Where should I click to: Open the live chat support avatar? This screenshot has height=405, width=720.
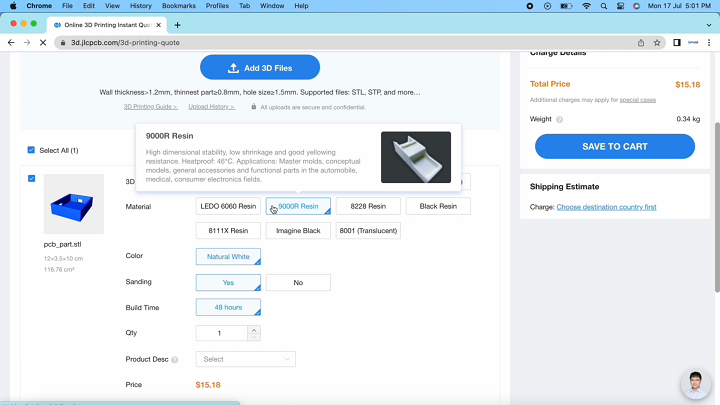pyautogui.click(x=695, y=384)
